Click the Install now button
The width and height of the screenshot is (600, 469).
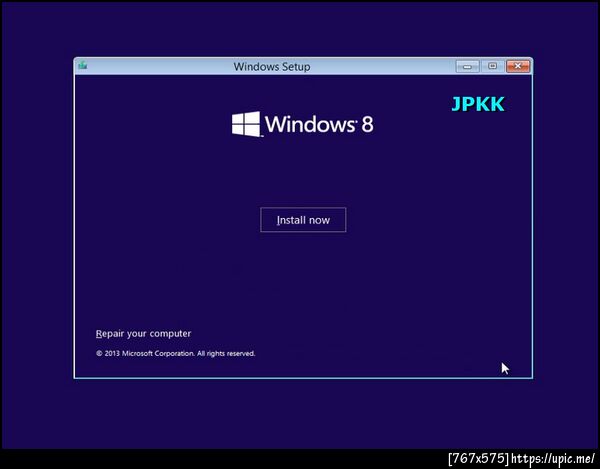coord(303,220)
